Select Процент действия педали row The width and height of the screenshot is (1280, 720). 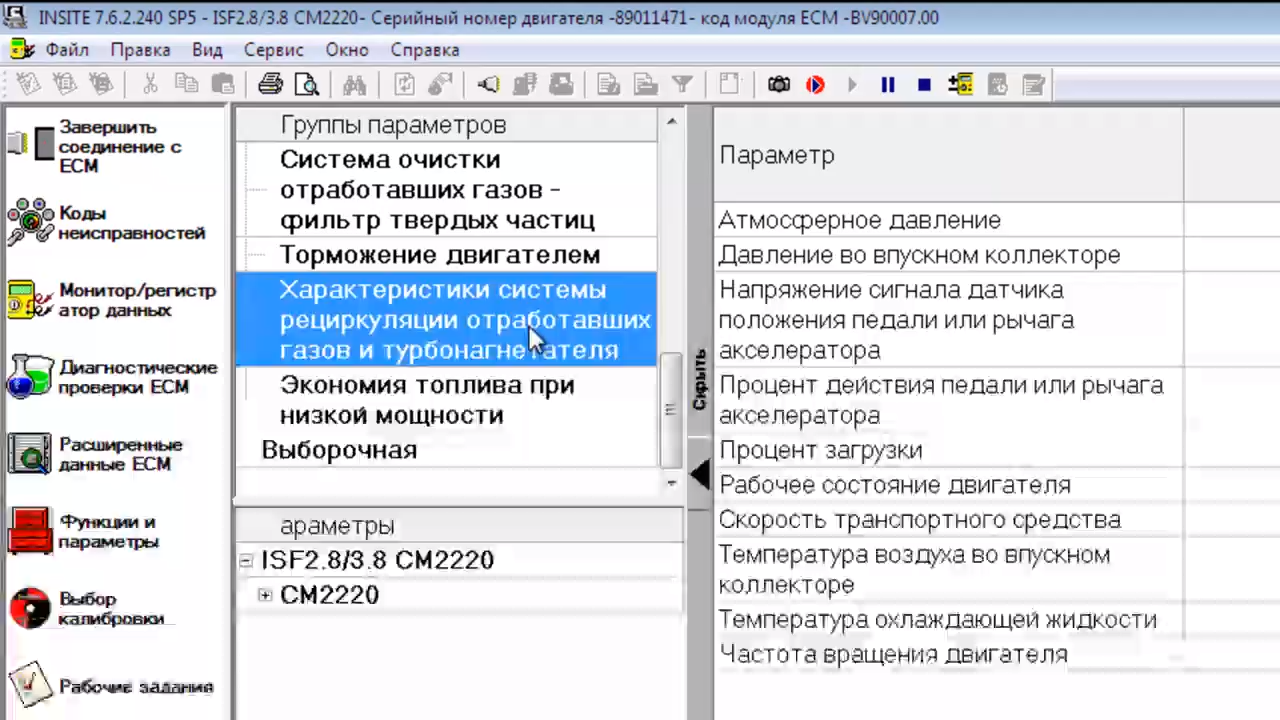[x=948, y=400]
